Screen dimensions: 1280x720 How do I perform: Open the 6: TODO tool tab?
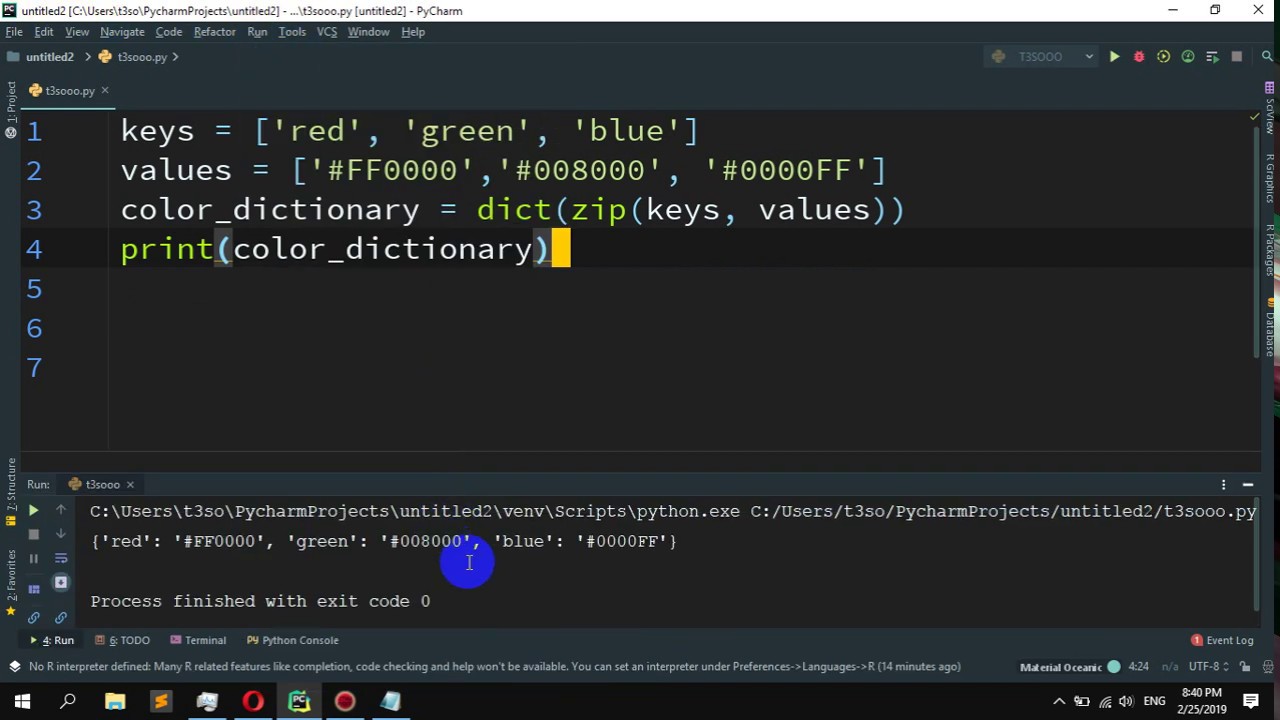(122, 640)
